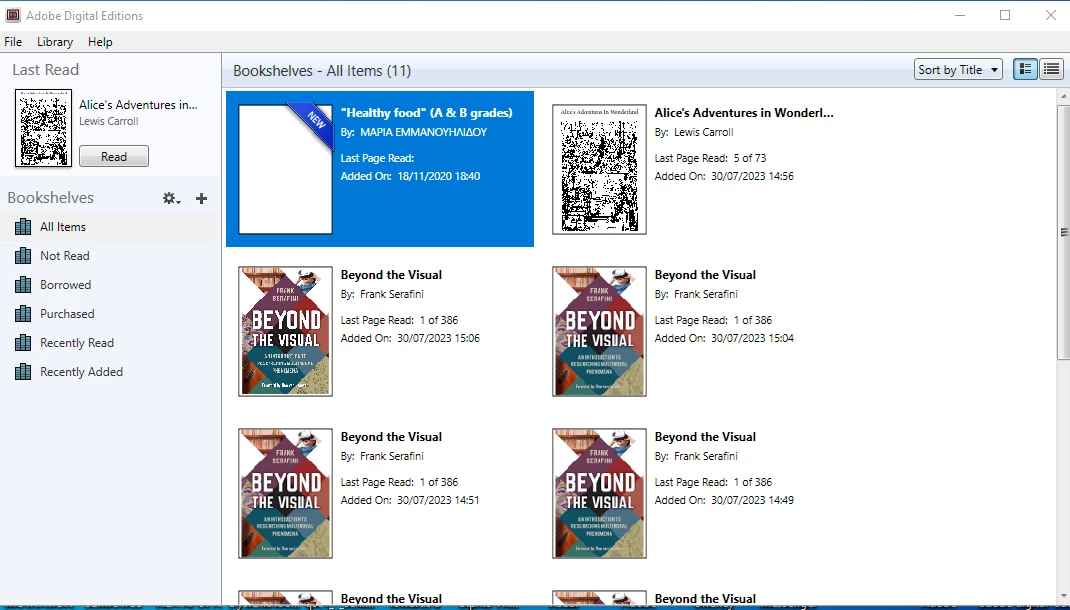Select the All Items bookshelf

109,227
